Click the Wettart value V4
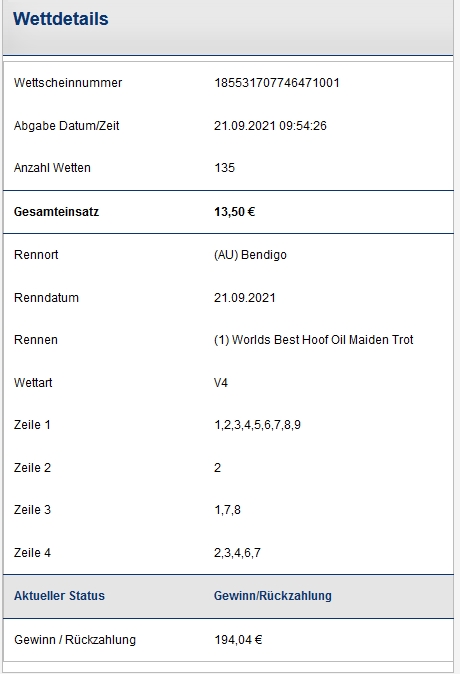Viewport: 460px width, 674px height. click(221, 383)
